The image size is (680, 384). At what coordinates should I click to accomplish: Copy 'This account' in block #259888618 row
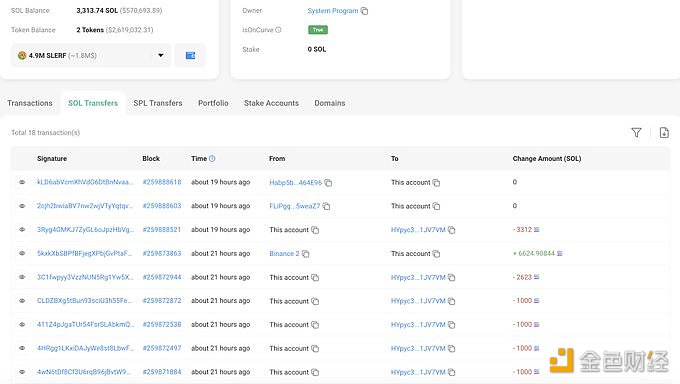[436, 183]
